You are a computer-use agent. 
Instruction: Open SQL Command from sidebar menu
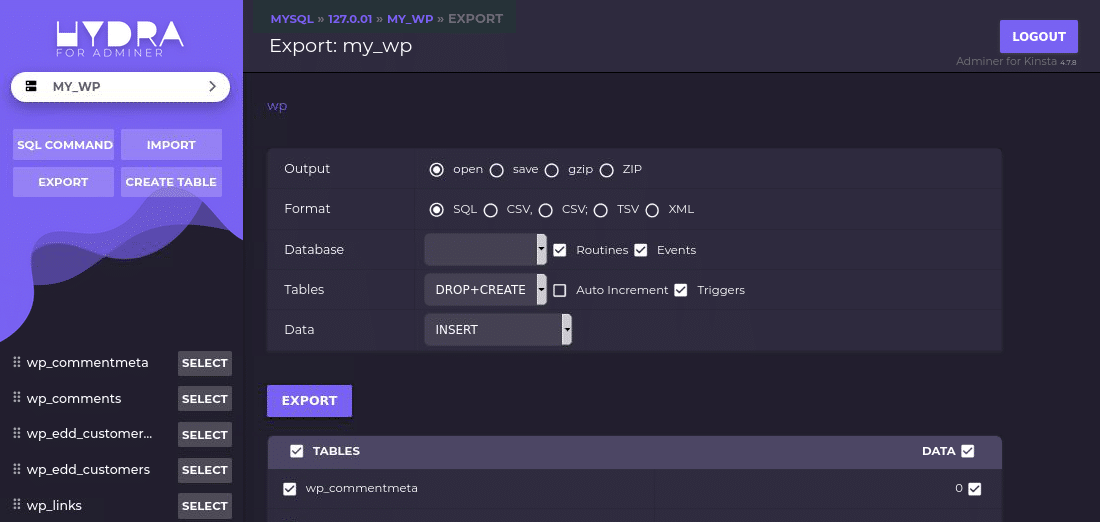(x=64, y=145)
